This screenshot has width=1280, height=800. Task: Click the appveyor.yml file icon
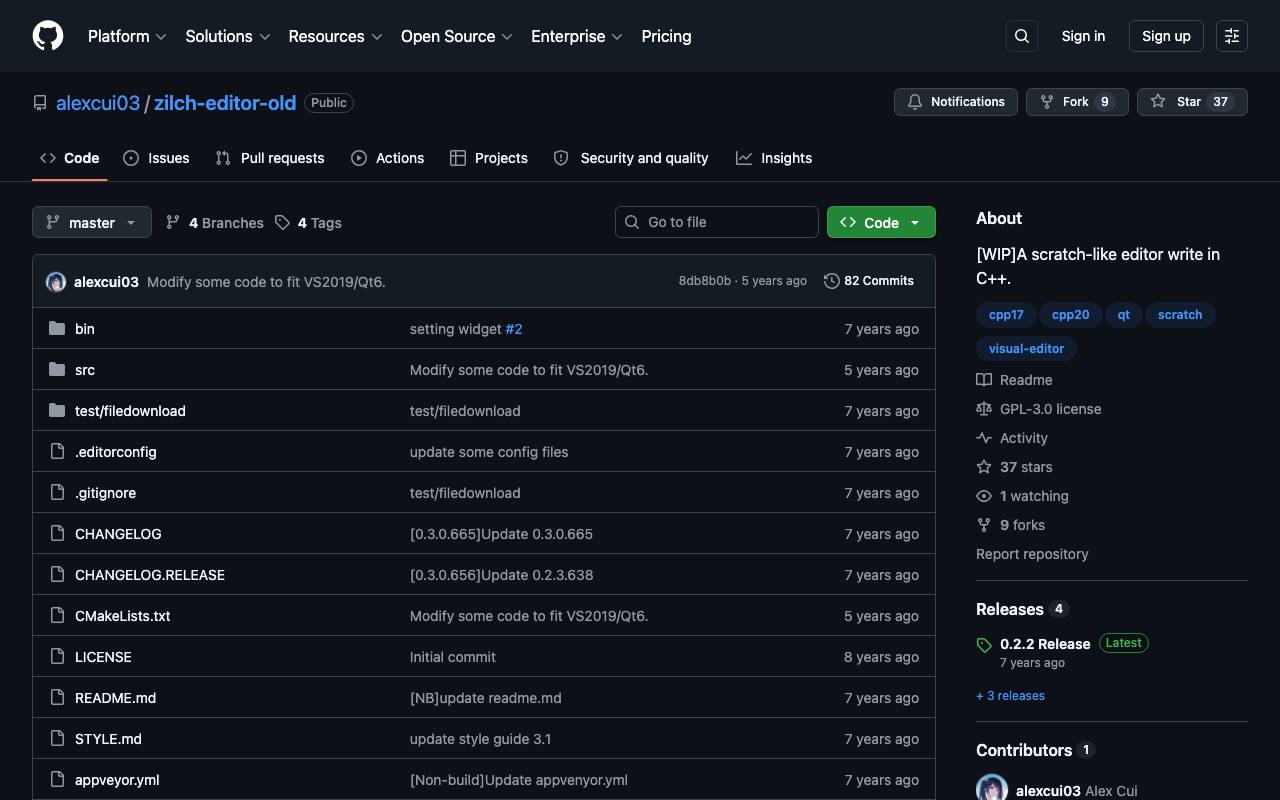[57, 780]
